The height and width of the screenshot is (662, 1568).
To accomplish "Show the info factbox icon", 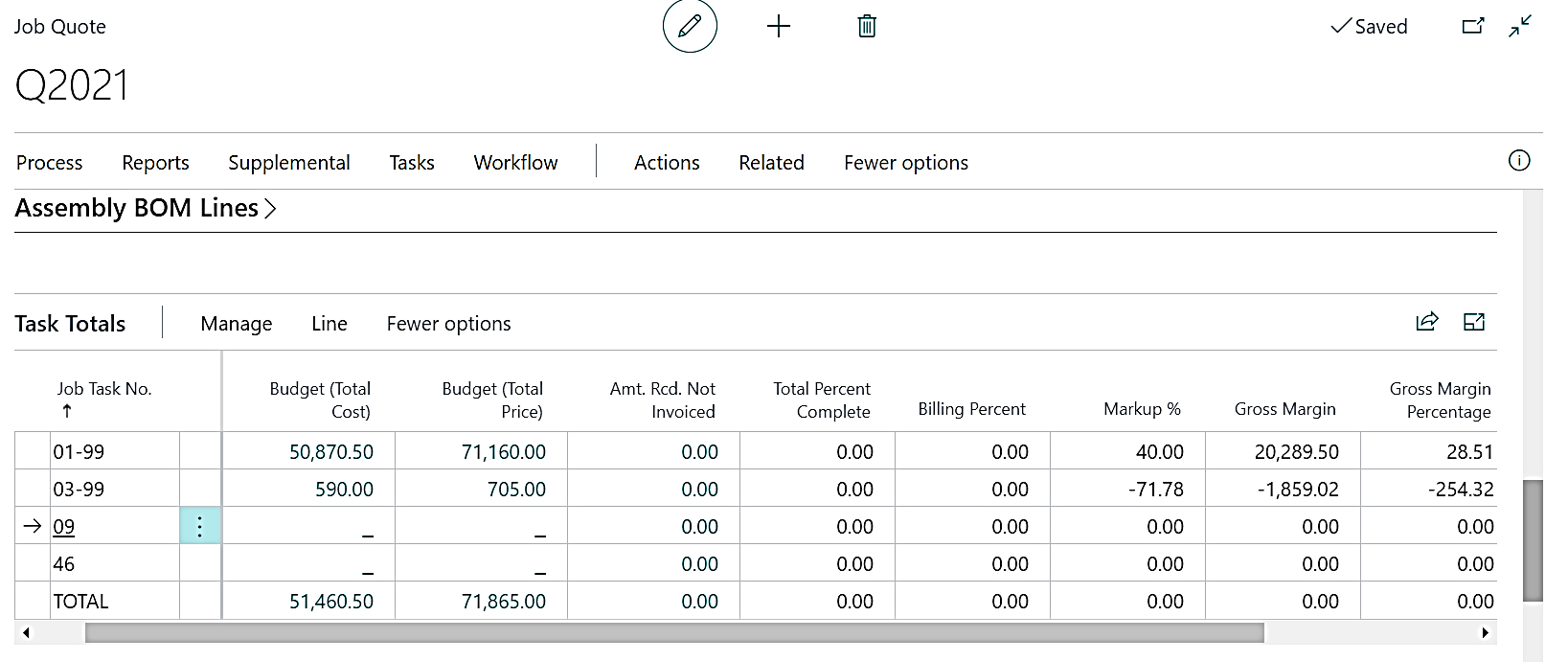I will [1519, 161].
